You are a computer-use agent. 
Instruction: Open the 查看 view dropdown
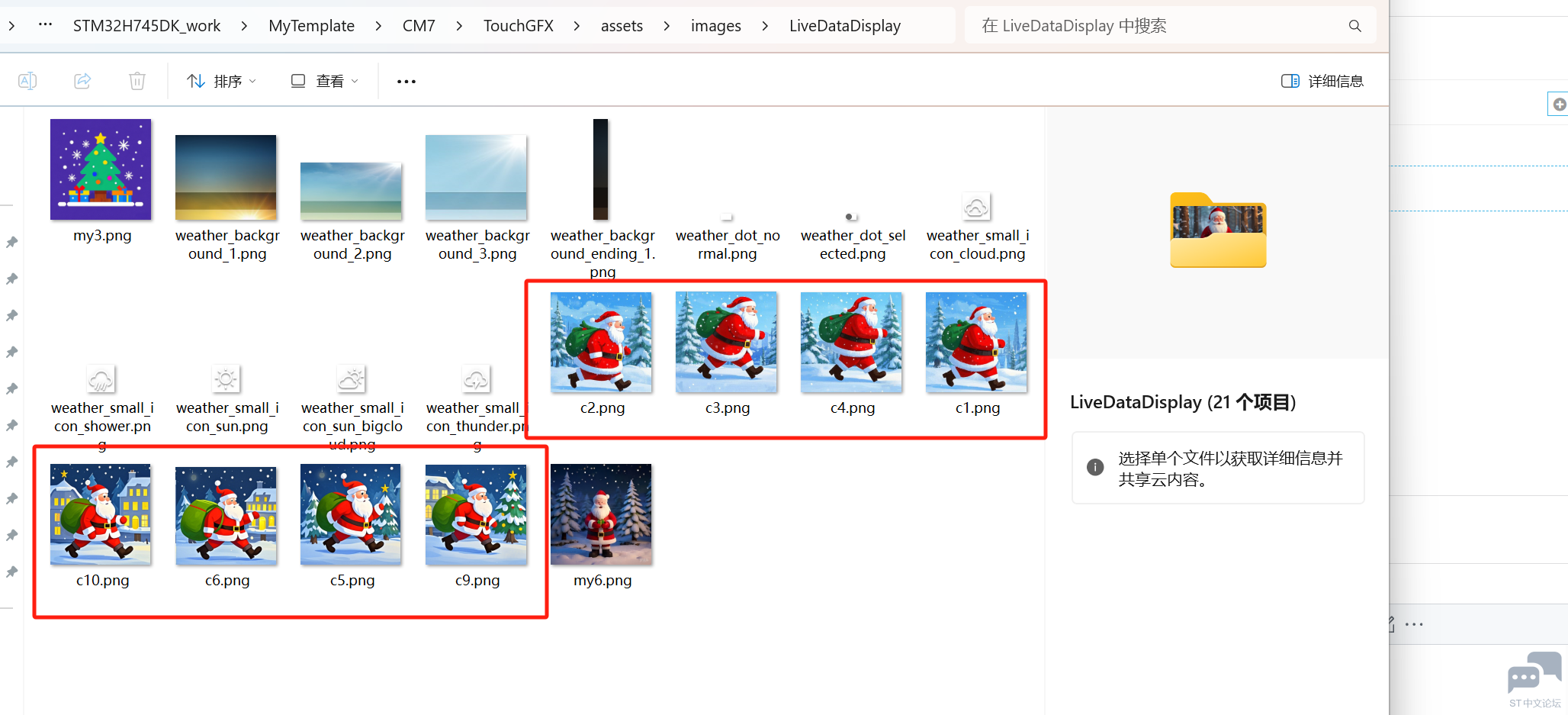click(324, 81)
